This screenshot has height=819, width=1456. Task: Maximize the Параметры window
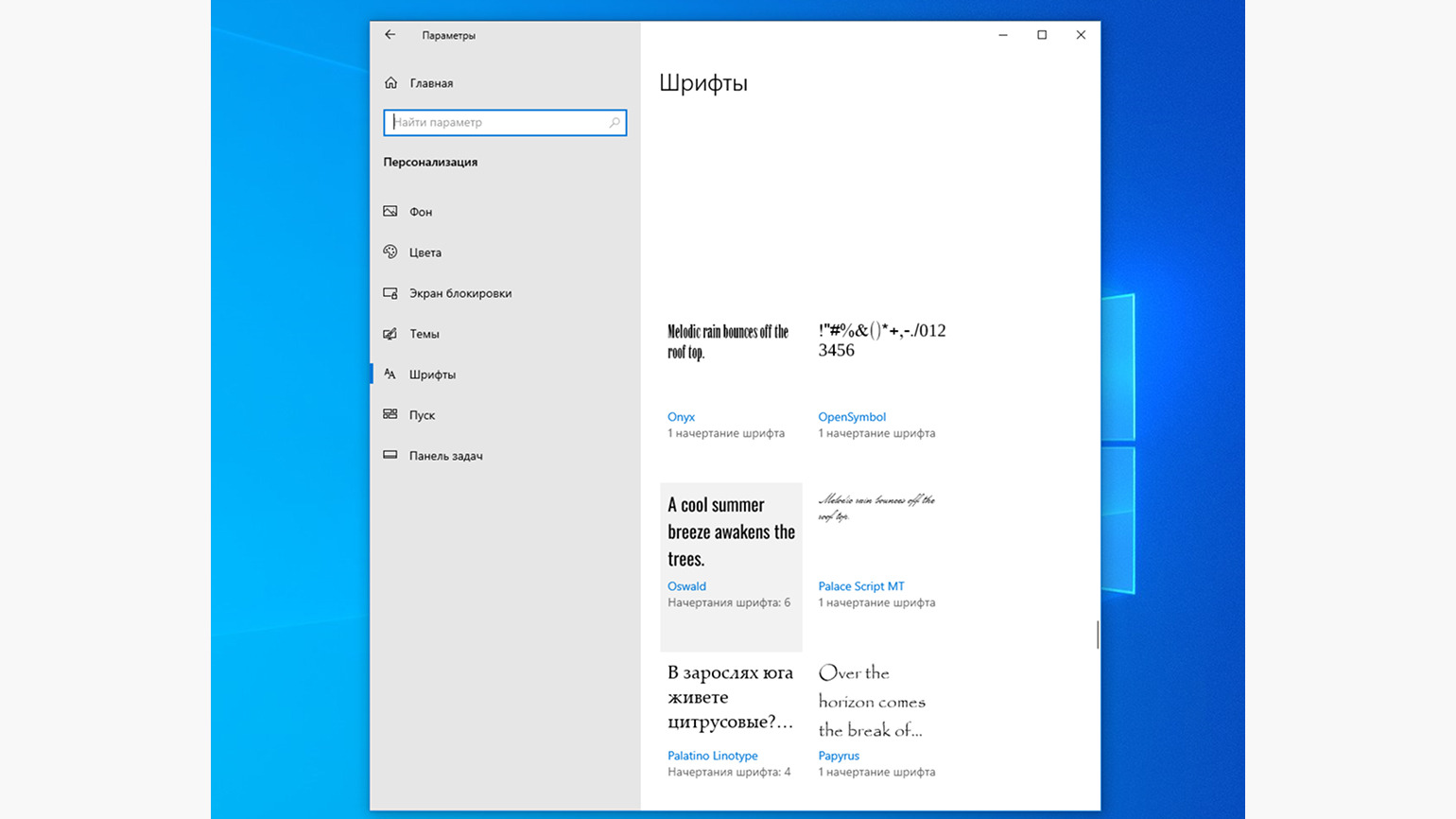(x=1042, y=35)
